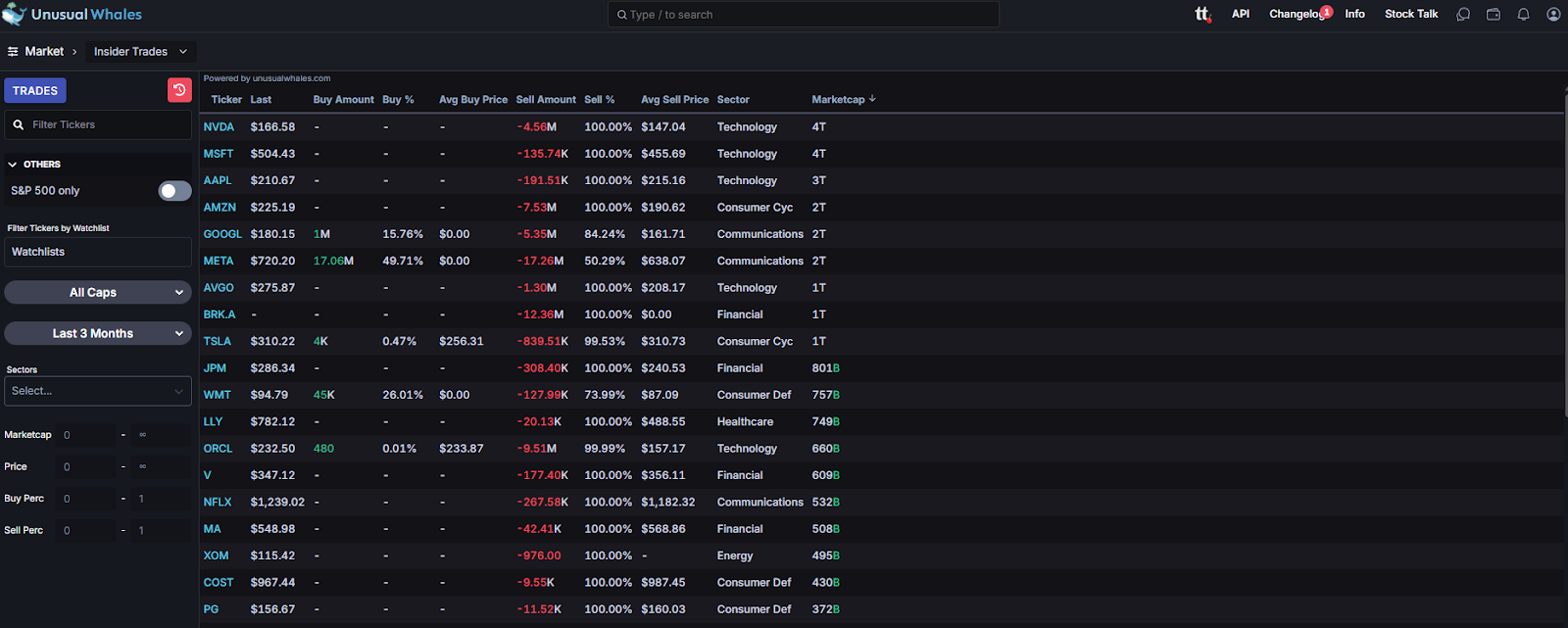The image size is (1568, 628).
Task: Click the Sell Perc minimum input
Action: (88, 531)
